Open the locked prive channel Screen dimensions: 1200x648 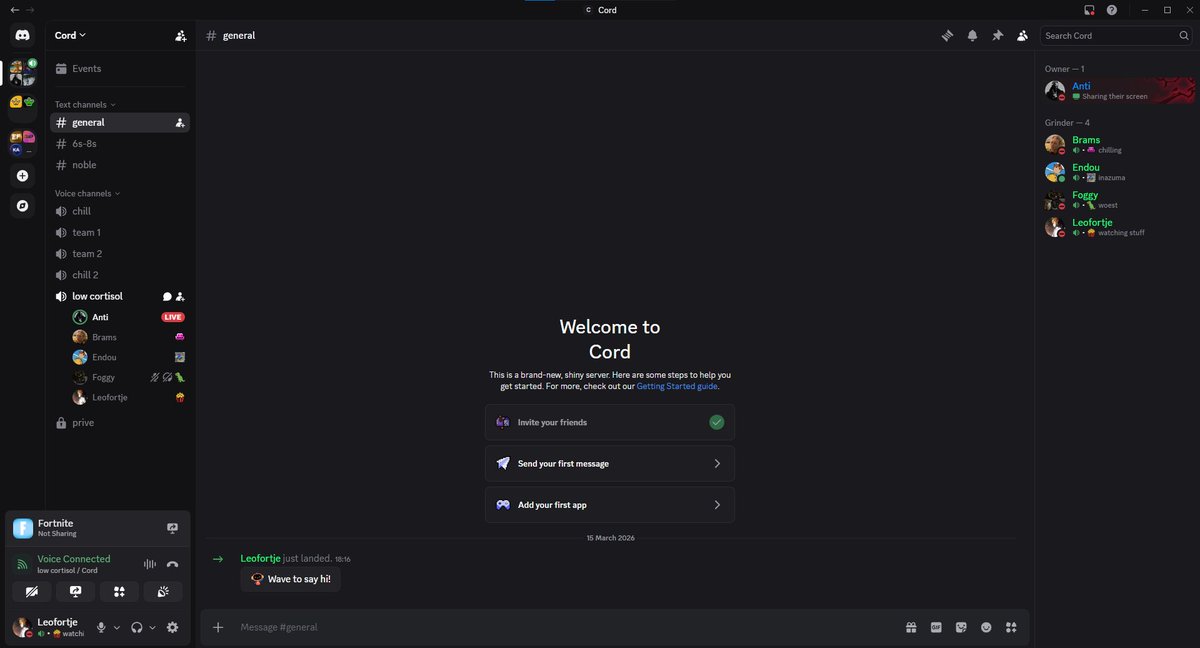pyautogui.click(x=120, y=423)
